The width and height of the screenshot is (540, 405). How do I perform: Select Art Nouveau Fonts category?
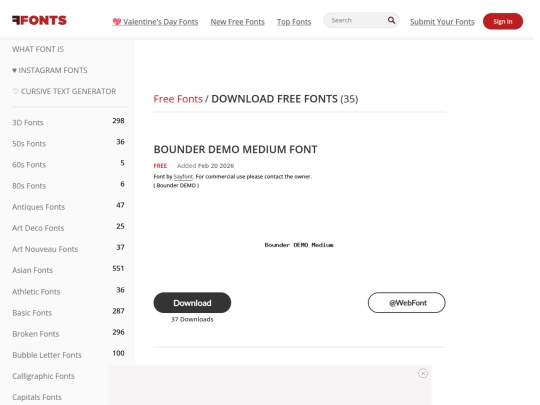point(45,249)
